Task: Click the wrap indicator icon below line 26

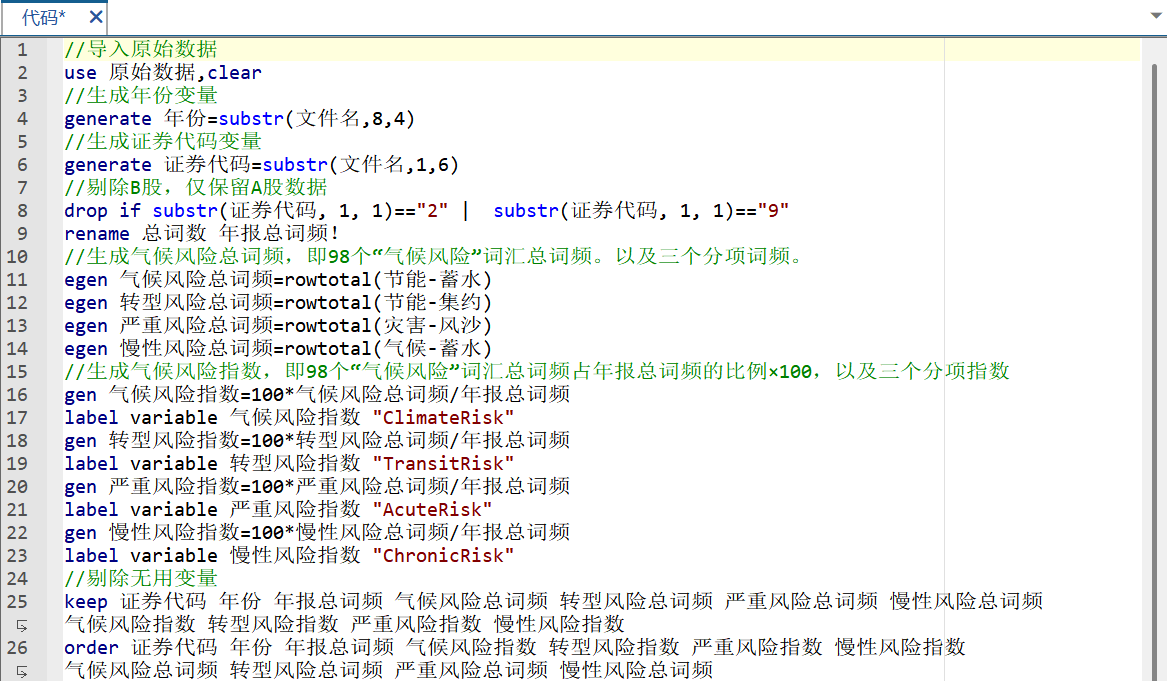Action: point(22,671)
